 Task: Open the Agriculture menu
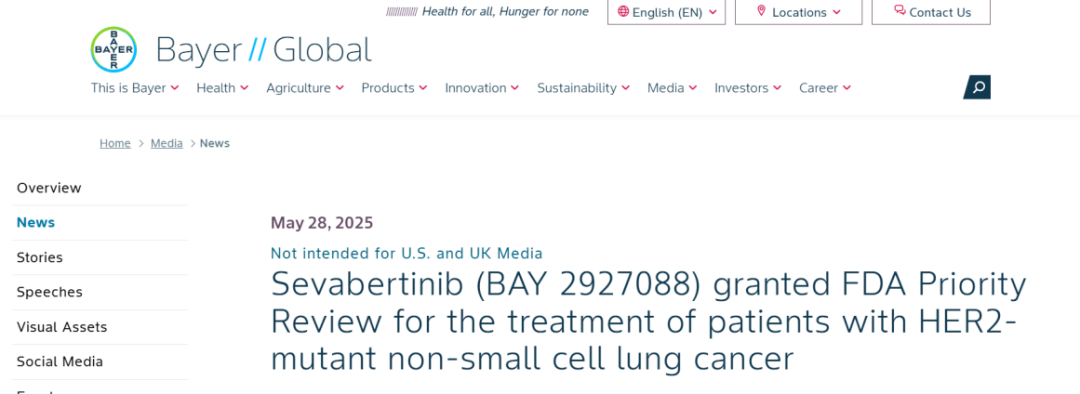point(305,88)
